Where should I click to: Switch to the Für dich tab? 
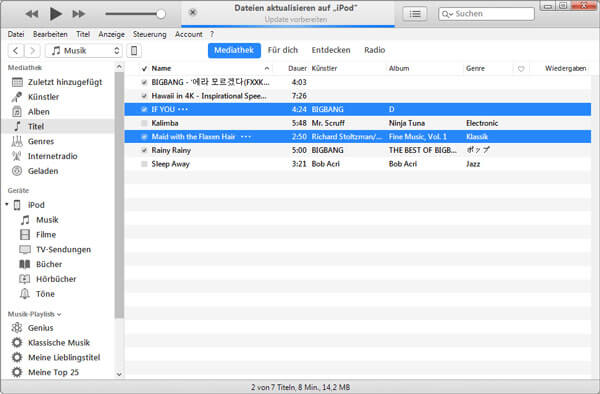click(x=283, y=50)
